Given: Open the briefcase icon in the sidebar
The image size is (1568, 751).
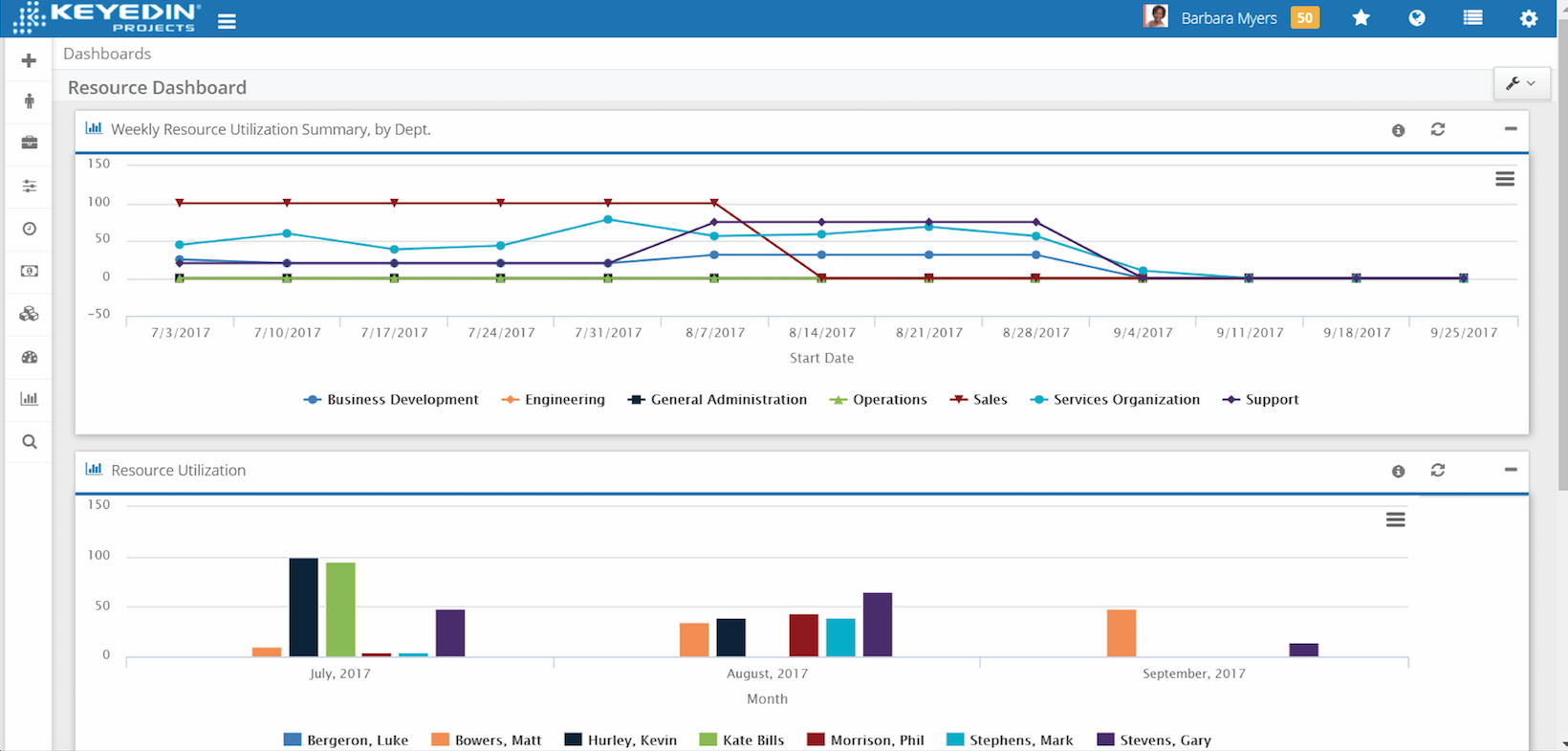Looking at the screenshot, I should (29, 143).
